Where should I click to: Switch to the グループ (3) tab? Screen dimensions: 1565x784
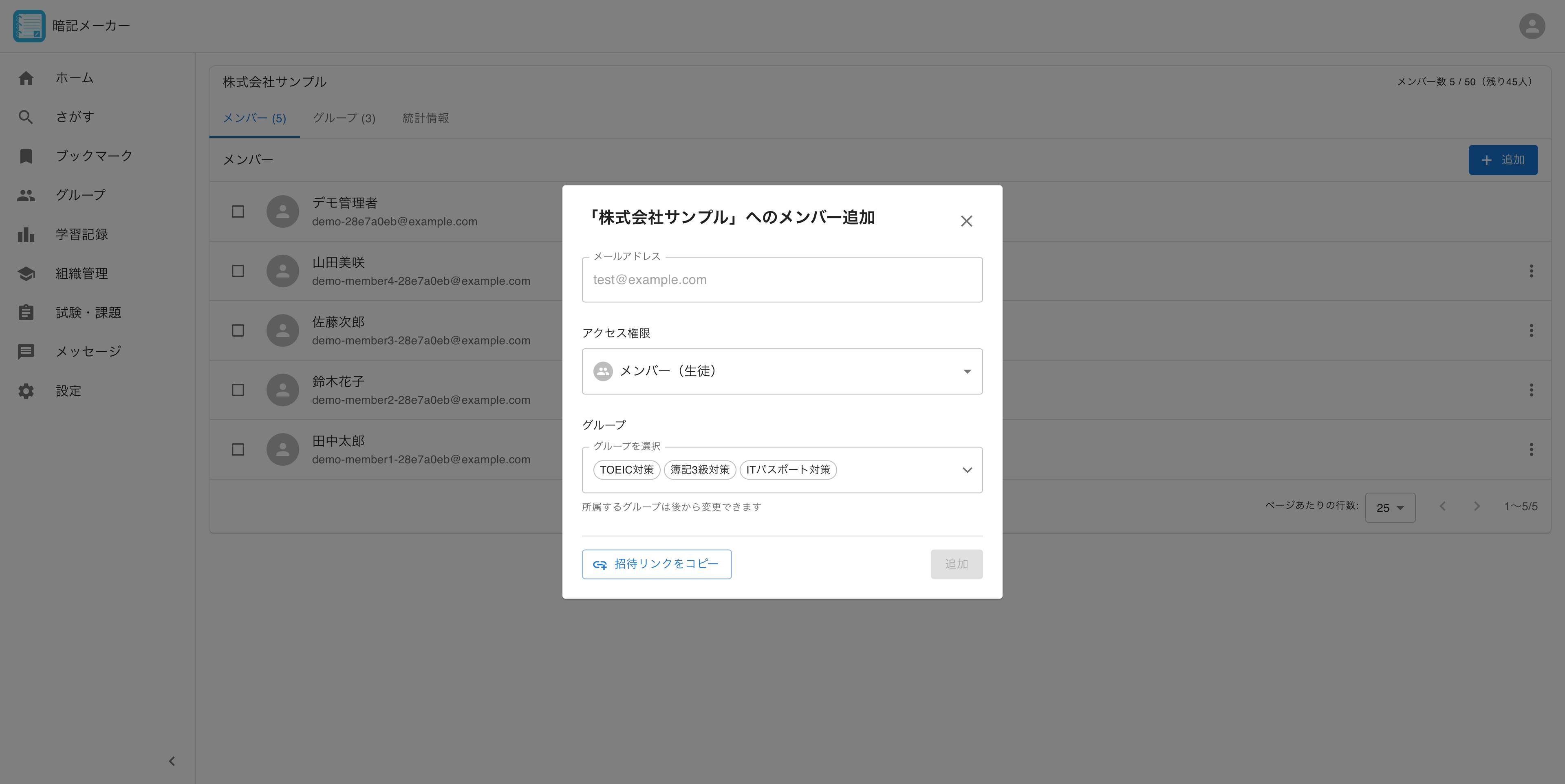[344, 119]
